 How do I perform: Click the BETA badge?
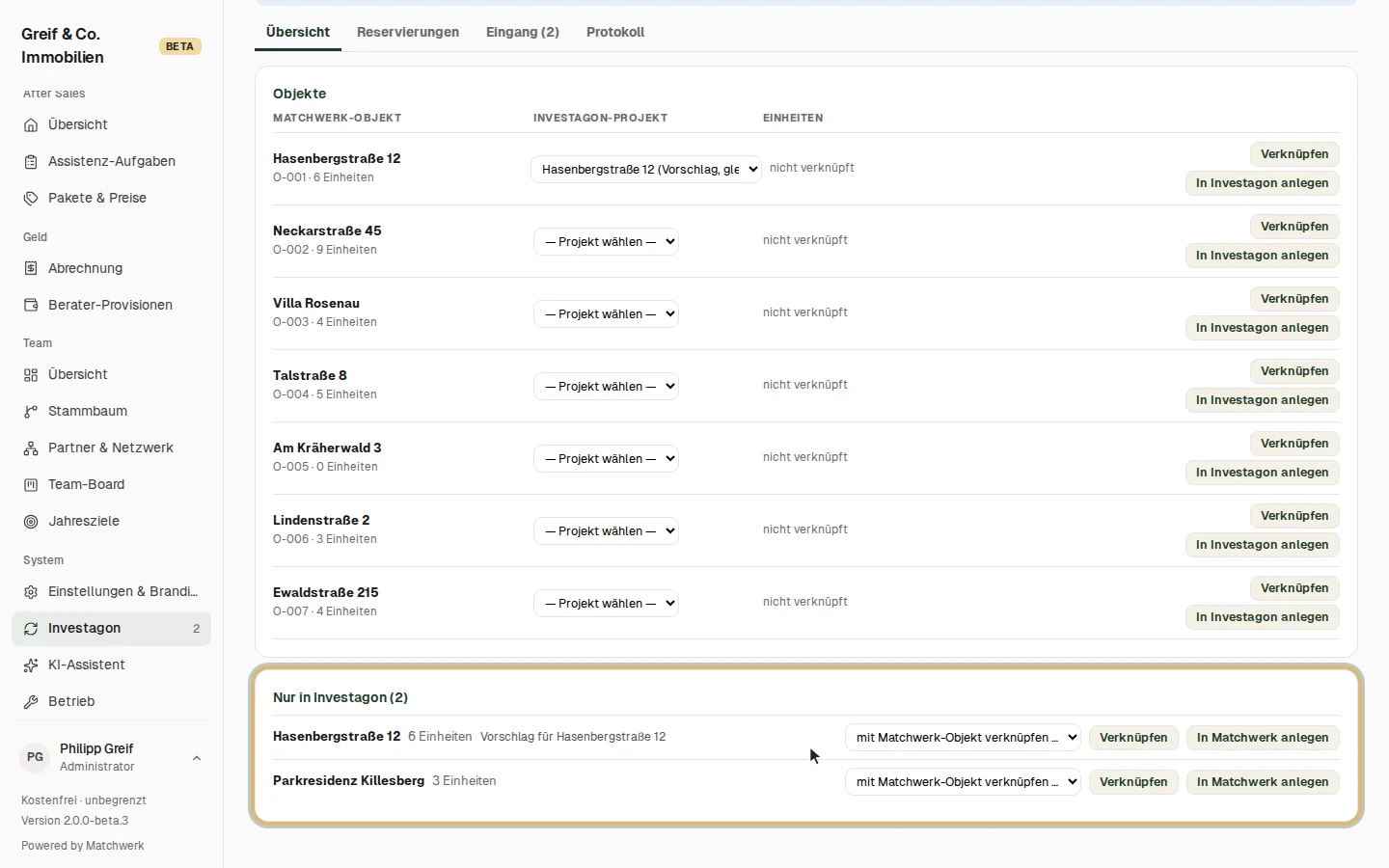pos(179,46)
